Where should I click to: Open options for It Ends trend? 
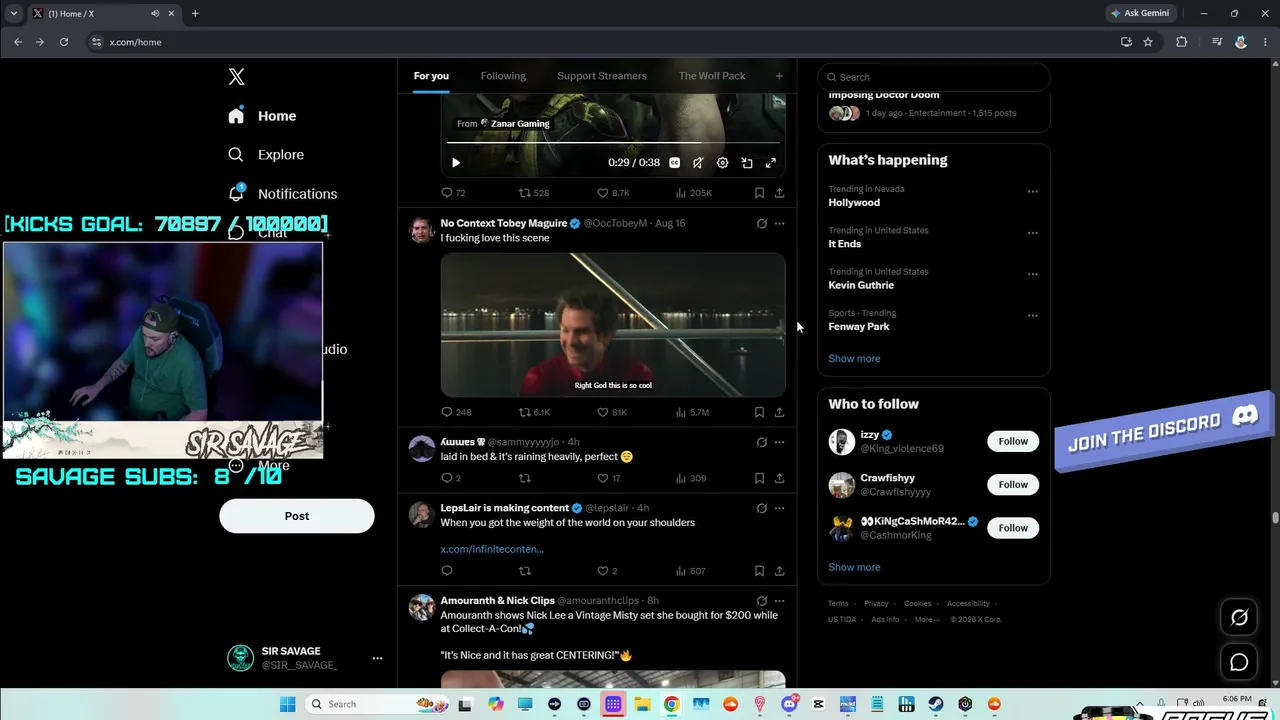coord(1033,233)
